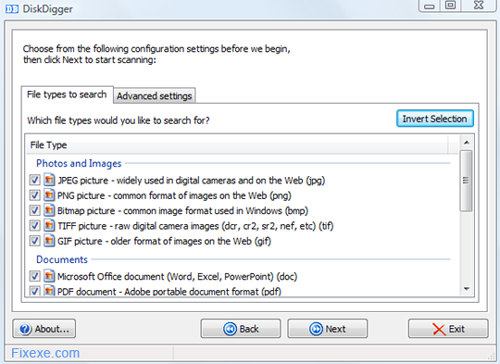Select the File types to search tab

point(67,95)
